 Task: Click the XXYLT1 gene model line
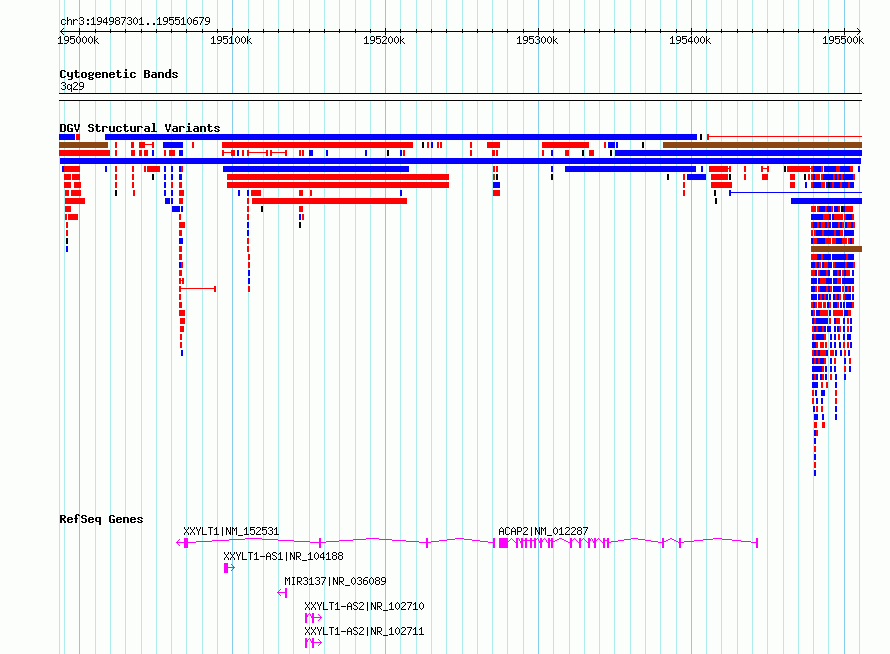[335, 542]
